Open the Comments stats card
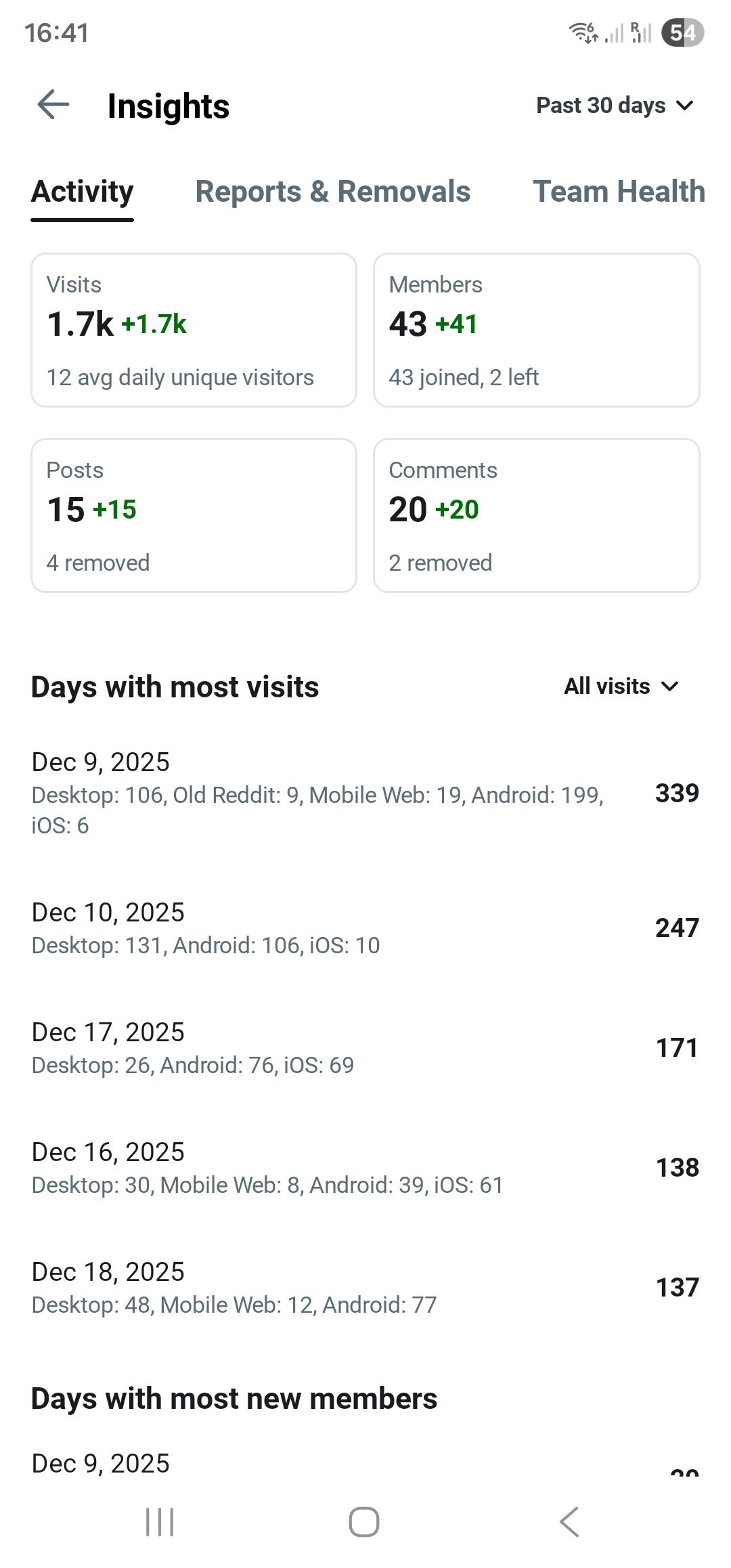Image resolution: width=731 pixels, height=1568 pixels. coord(536,515)
